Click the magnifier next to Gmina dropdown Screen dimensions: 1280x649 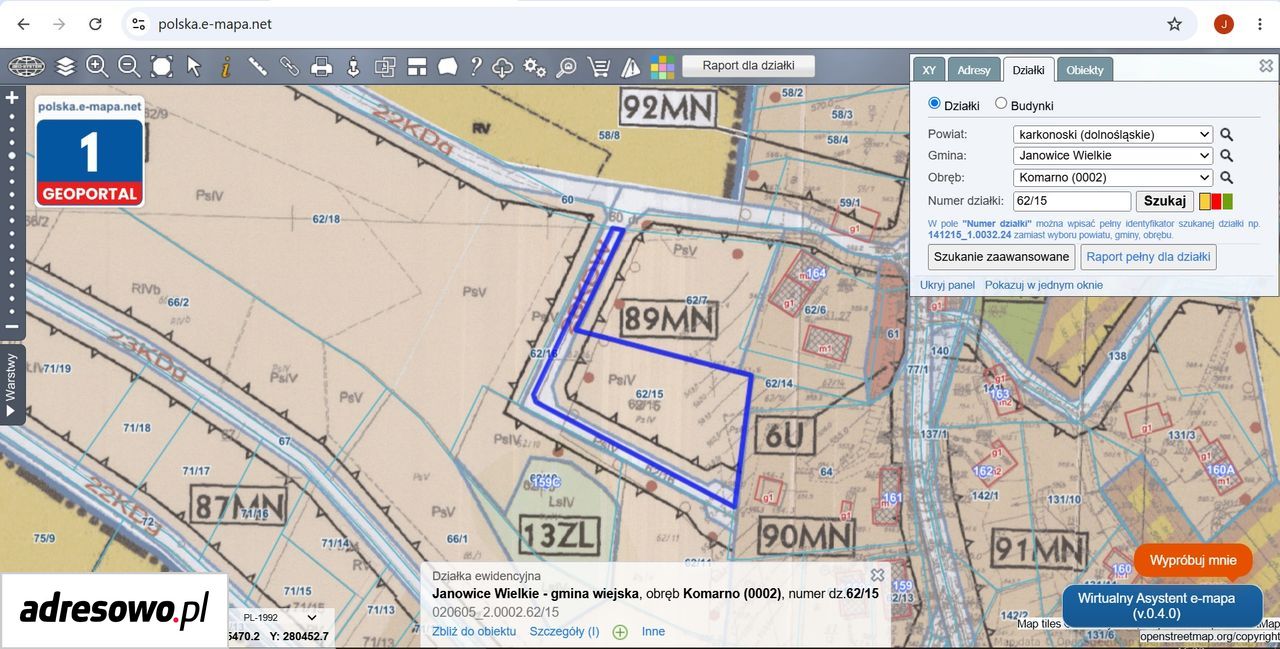pos(1227,156)
